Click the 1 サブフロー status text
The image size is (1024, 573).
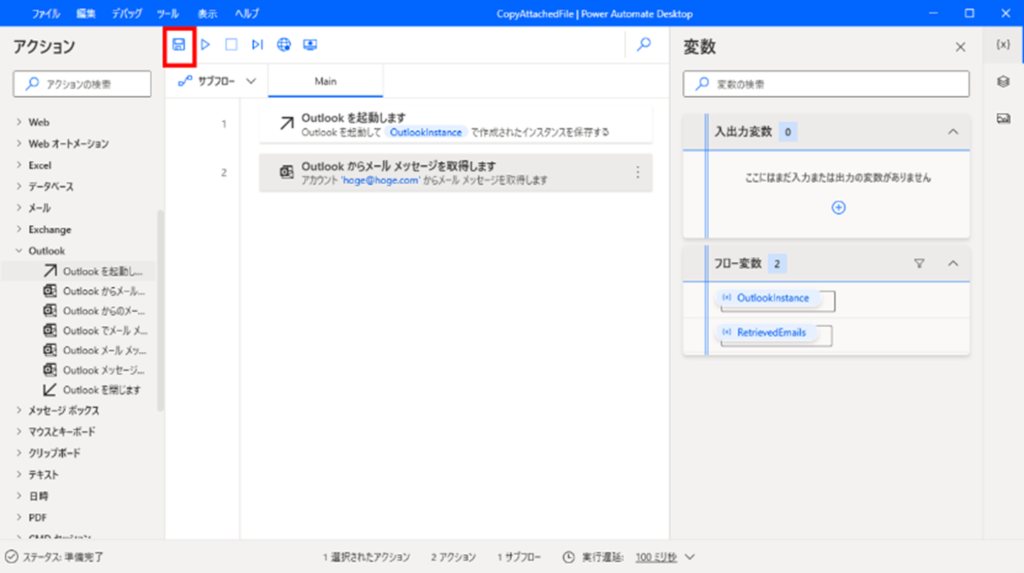519,557
